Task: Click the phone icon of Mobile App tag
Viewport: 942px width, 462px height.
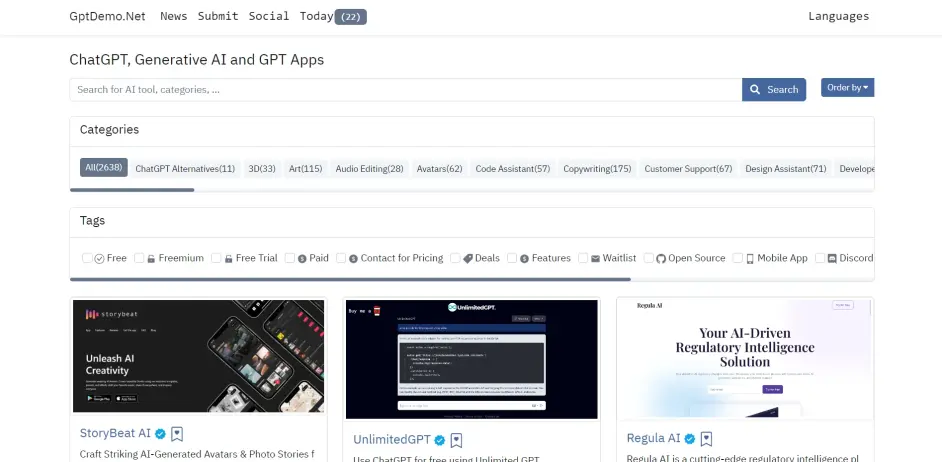Action: (x=750, y=258)
